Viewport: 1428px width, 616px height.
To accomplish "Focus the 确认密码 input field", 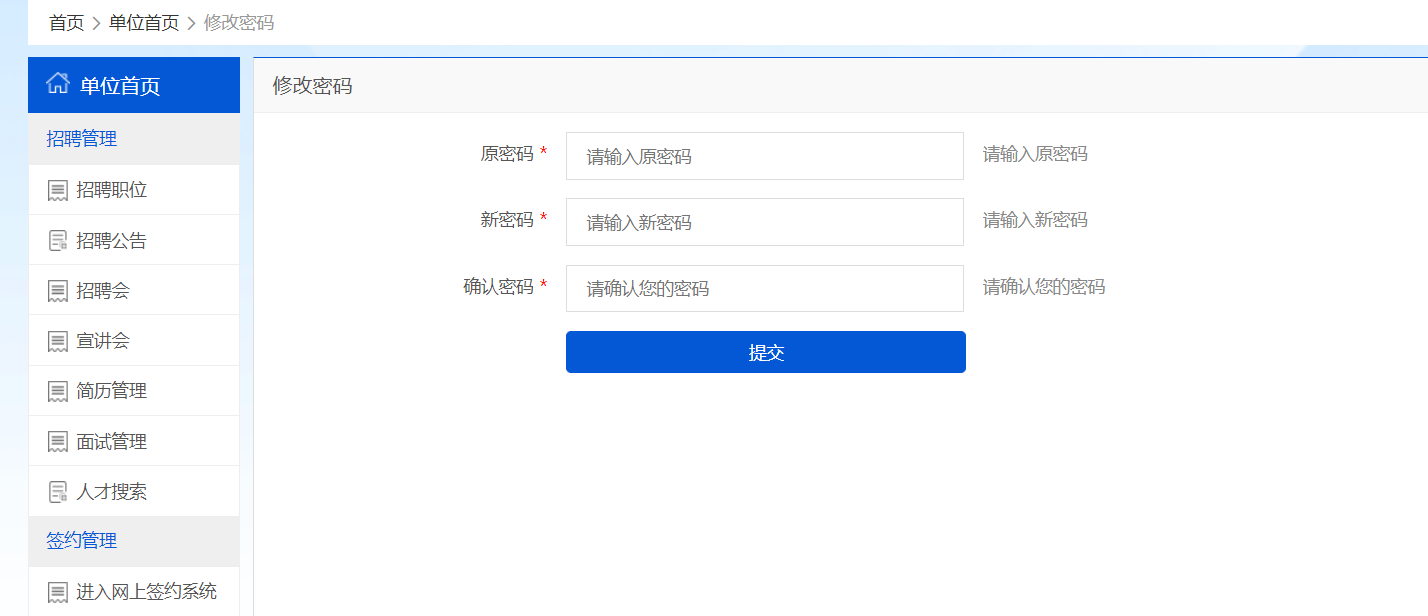I will [764, 288].
